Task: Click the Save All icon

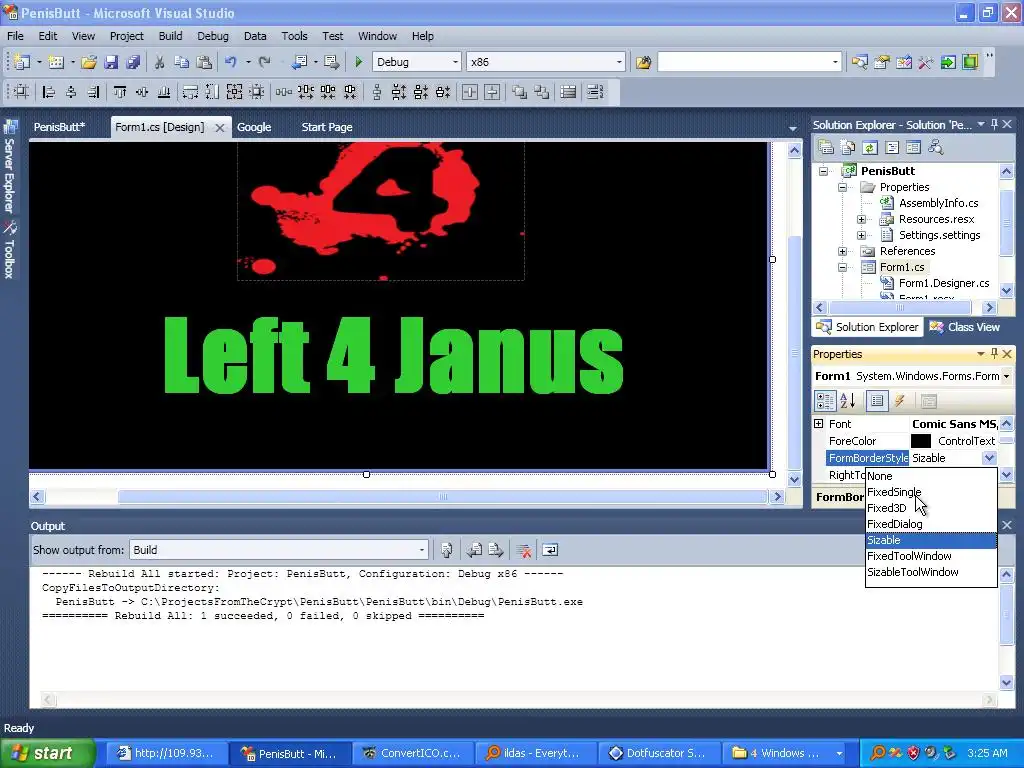Action: click(x=133, y=62)
